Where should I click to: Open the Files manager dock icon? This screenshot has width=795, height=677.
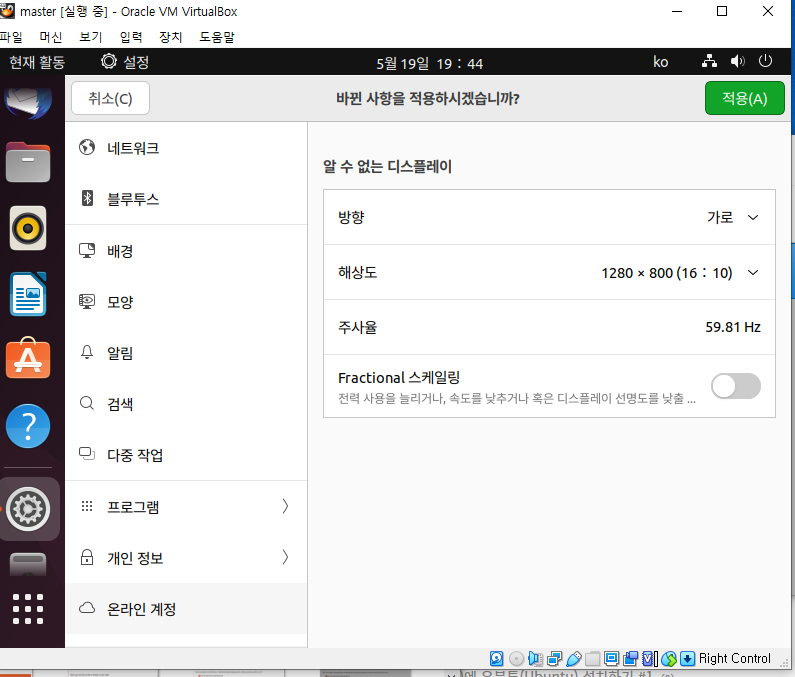(28, 162)
